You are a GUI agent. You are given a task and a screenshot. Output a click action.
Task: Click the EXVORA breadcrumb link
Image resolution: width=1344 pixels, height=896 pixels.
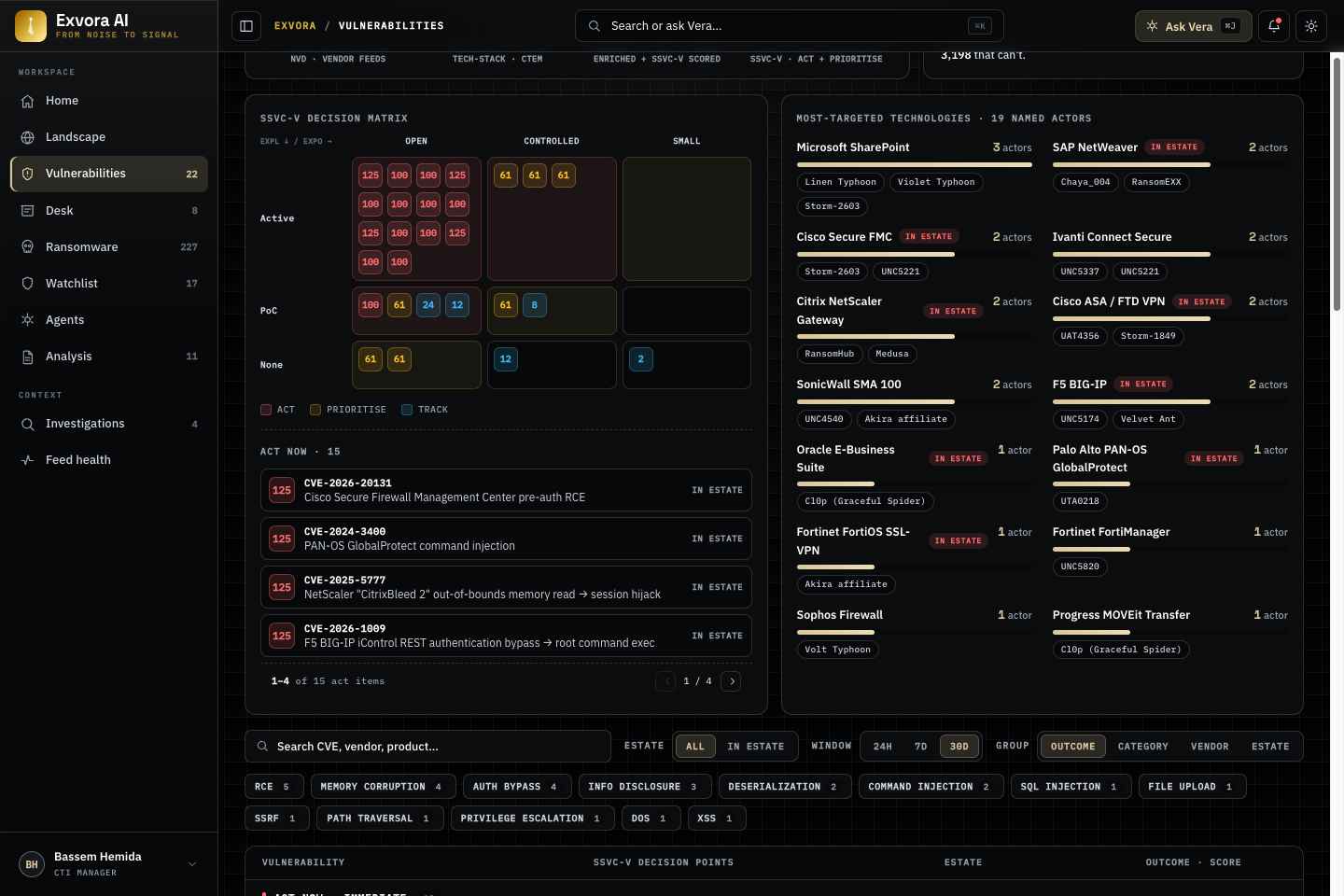[295, 26]
